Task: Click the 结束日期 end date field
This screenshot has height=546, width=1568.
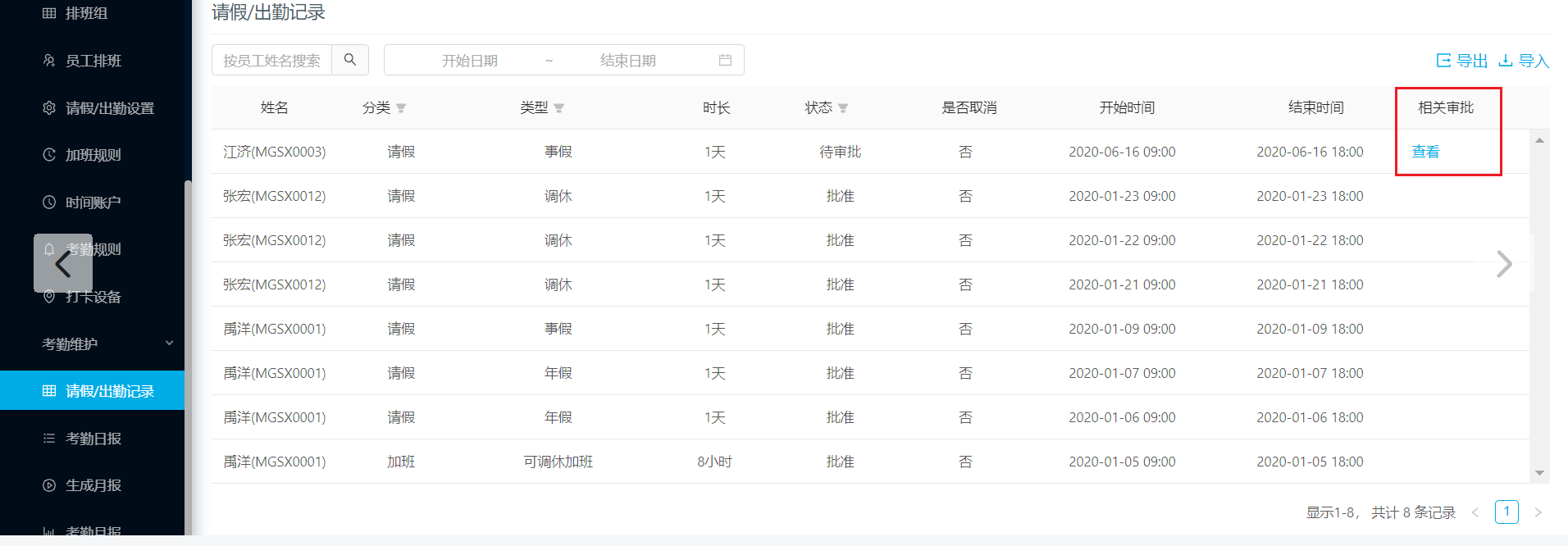Action: pyautogui.click(x=628, y=60)
